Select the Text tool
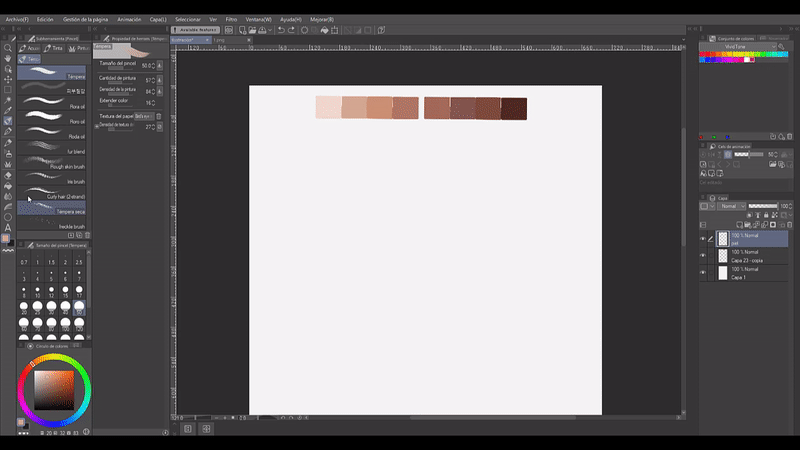The width and height of the screenshot is (800, 450). coord(8,228)
